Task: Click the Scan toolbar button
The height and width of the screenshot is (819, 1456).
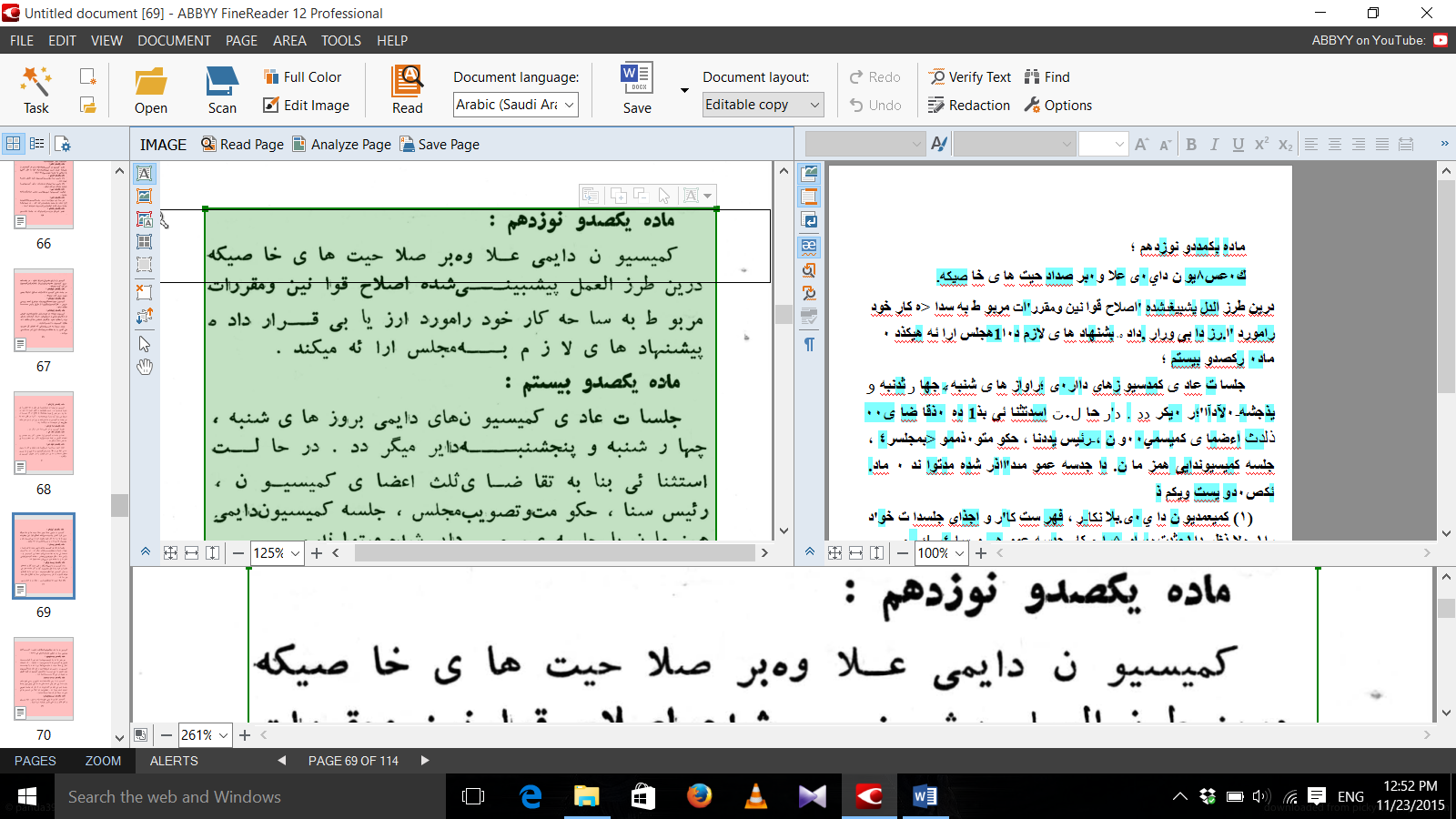Action: point(222,90)
